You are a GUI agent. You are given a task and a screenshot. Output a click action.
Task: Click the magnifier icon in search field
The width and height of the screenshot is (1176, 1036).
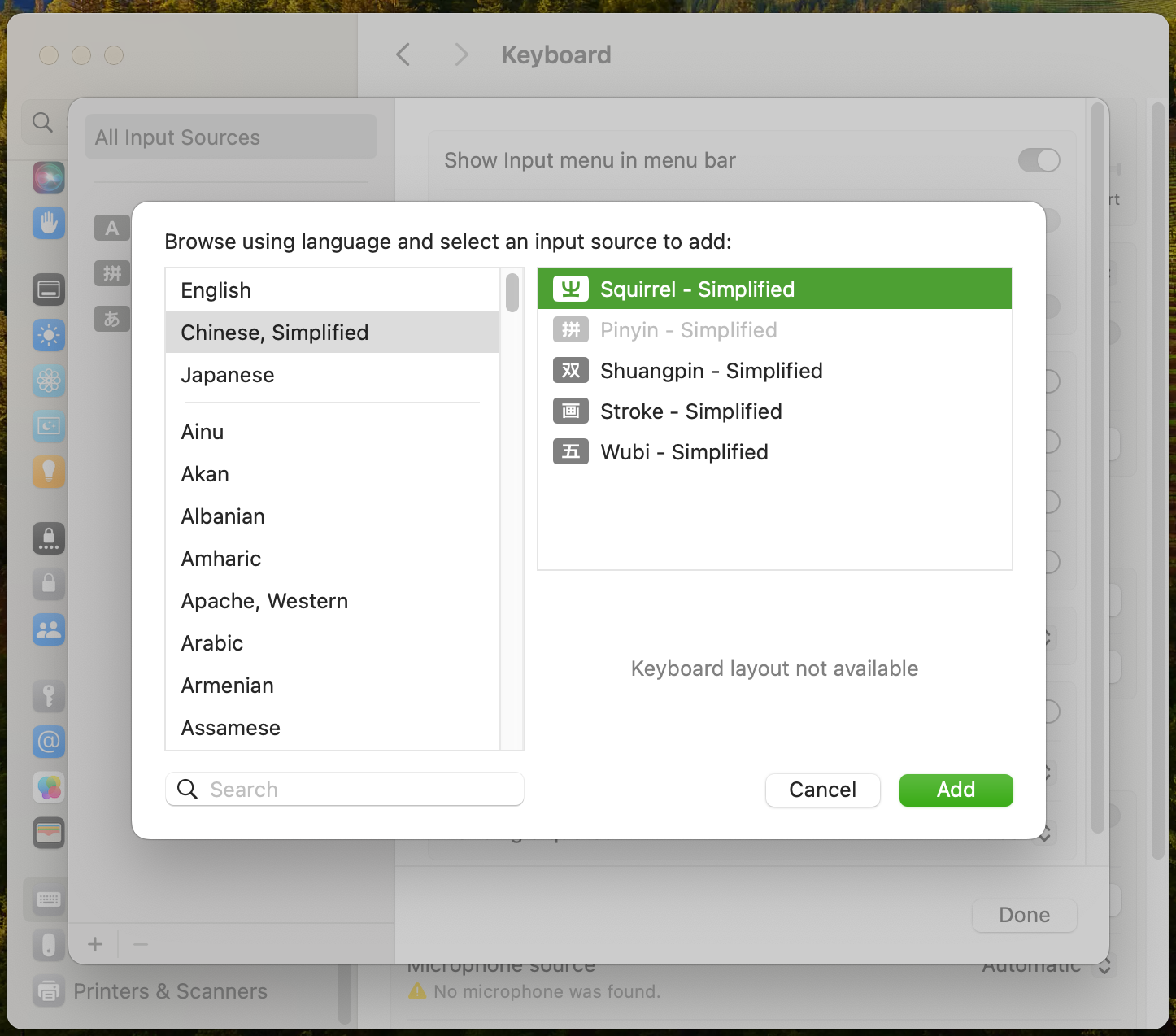(x=188, y=790)
